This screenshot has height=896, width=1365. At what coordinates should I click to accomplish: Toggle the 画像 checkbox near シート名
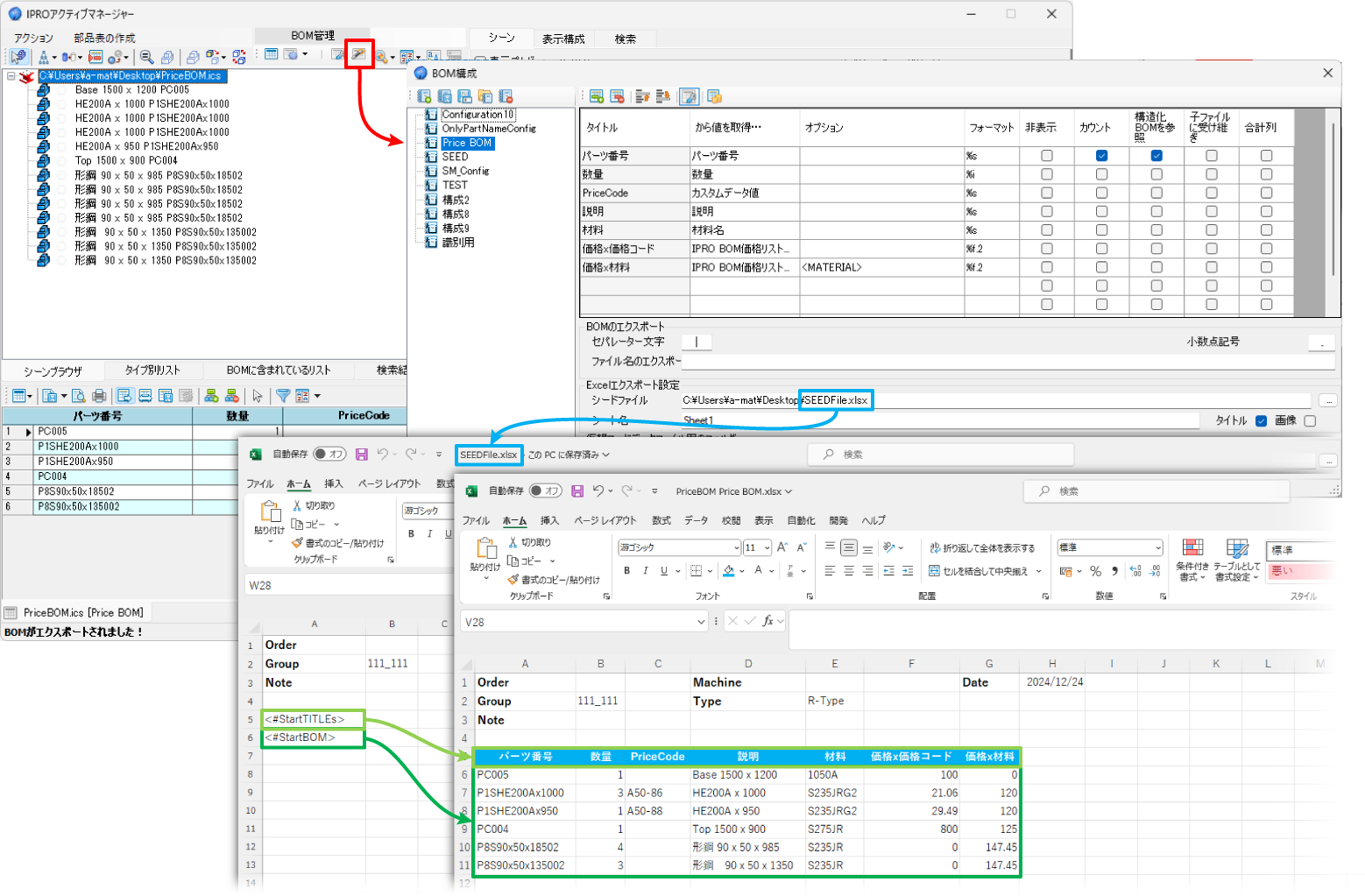click(1309, 420)
